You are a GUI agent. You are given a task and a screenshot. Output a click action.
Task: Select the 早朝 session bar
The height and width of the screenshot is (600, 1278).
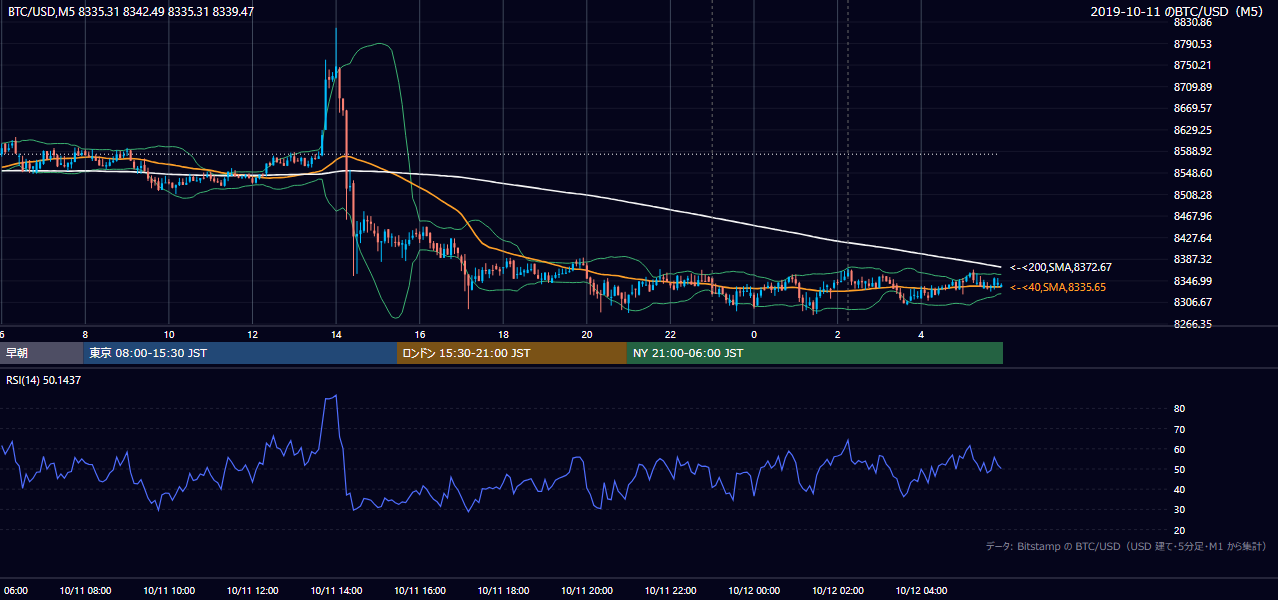(x=41, y=352)
